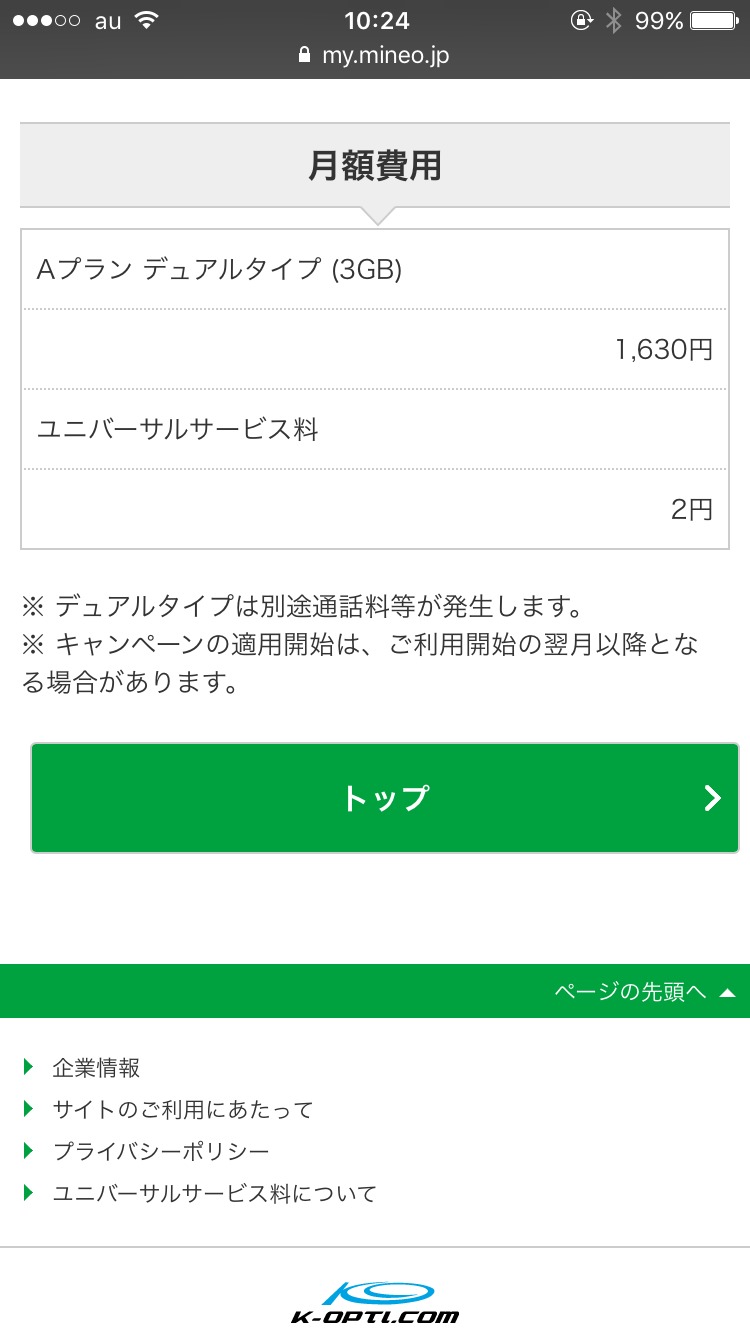The image size is (750, 1334).
Task: Open サイトのご利用にあたって link
Action: [x=183, y=1110]
